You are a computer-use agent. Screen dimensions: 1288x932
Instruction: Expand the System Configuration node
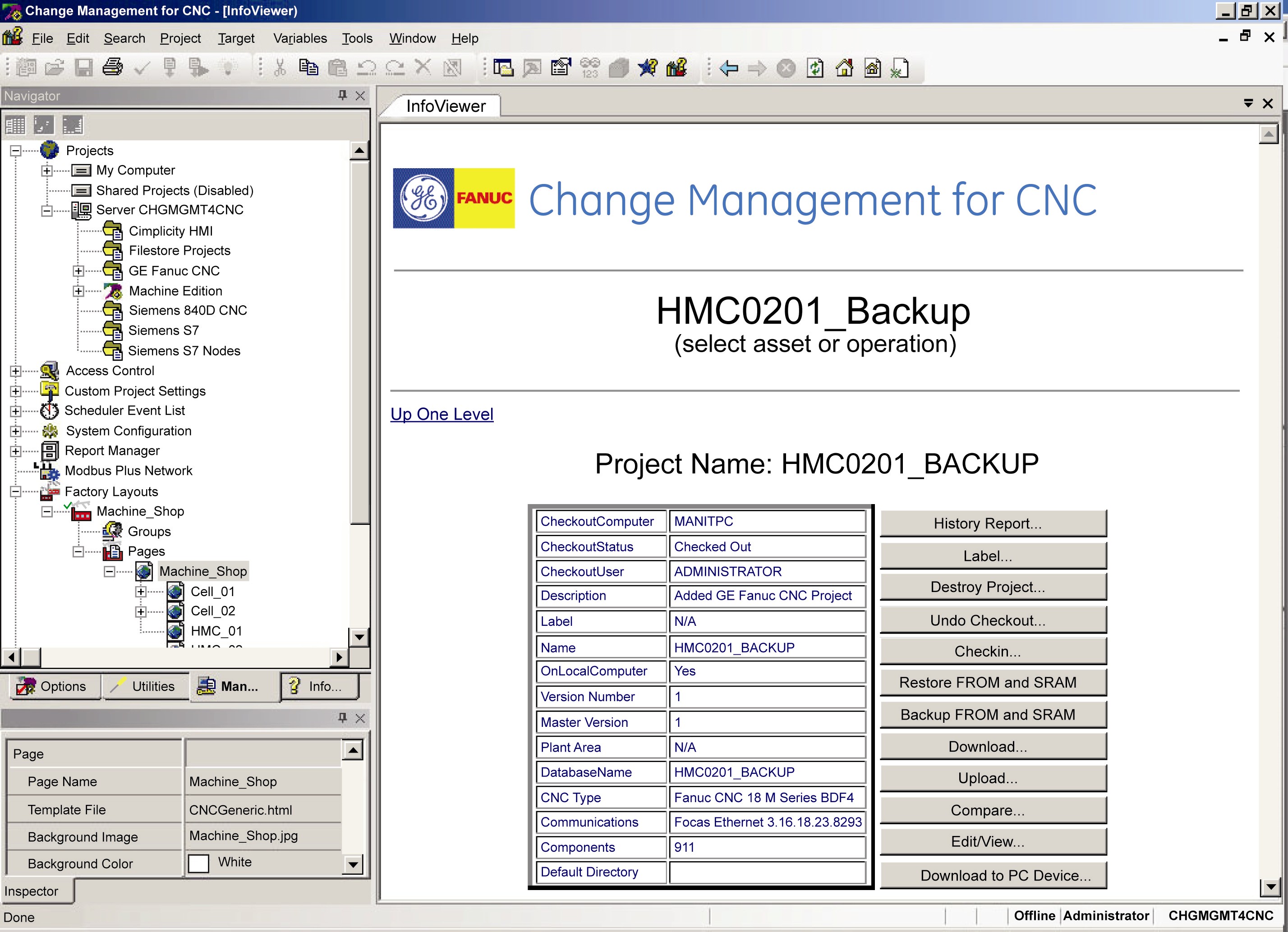pyautogui.click(x=15, y=431)
